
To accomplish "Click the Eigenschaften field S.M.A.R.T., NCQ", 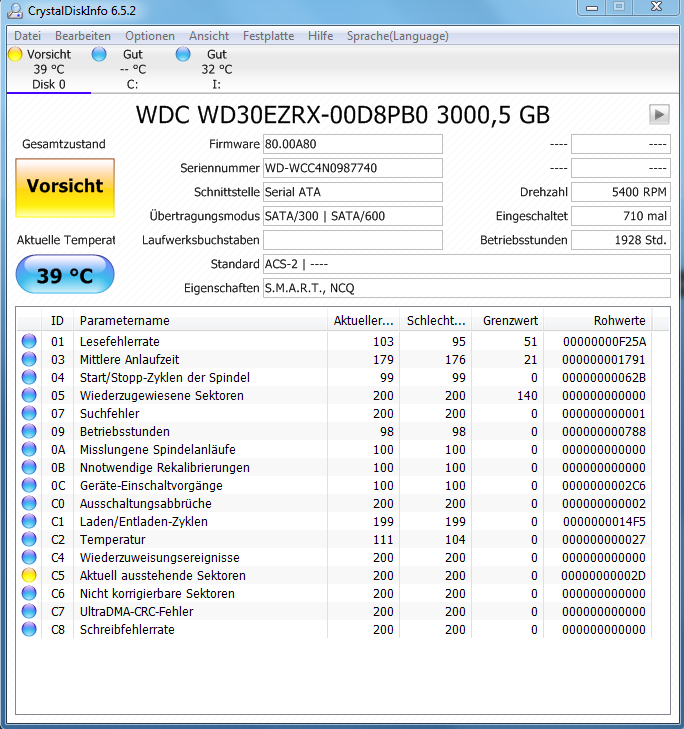I will tap(467, 288).
